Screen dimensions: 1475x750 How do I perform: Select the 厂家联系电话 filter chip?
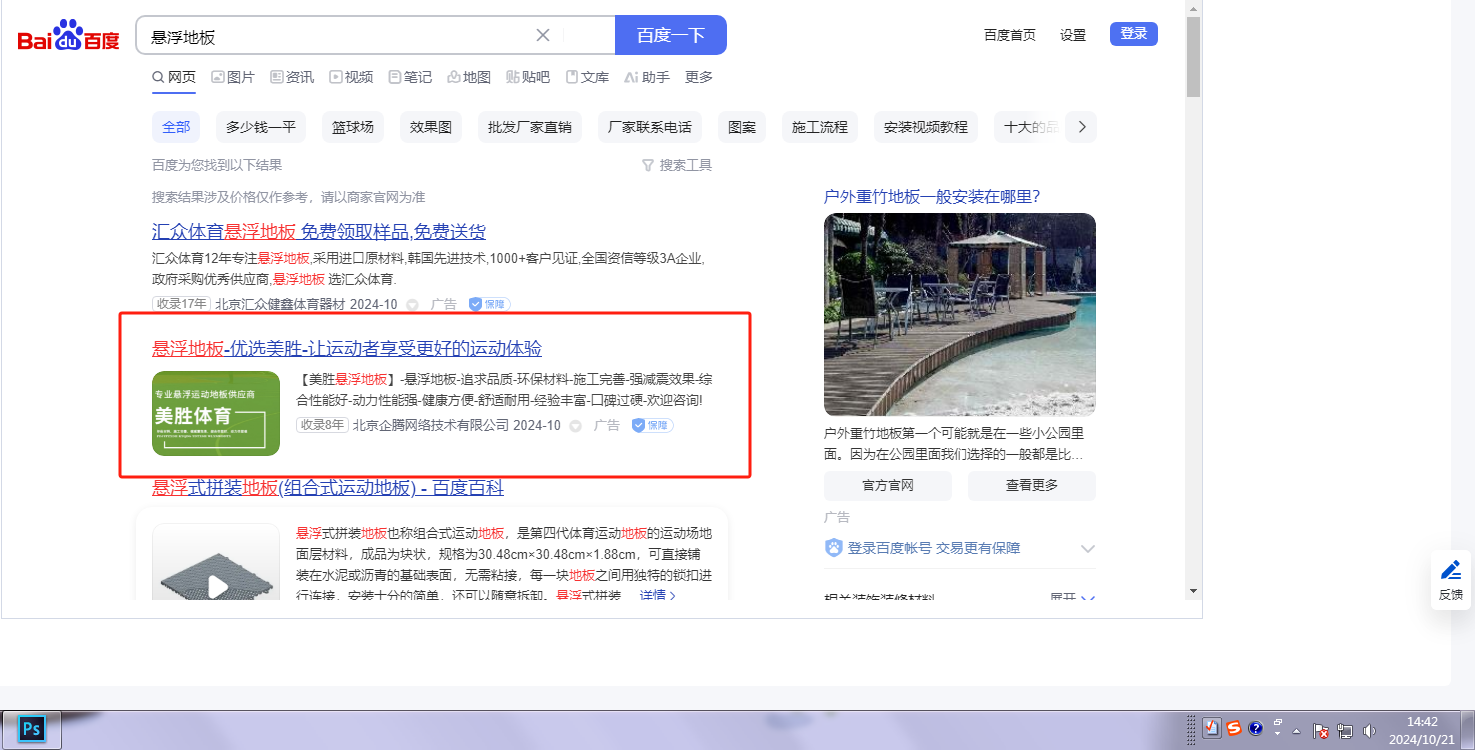coord(650,127)
